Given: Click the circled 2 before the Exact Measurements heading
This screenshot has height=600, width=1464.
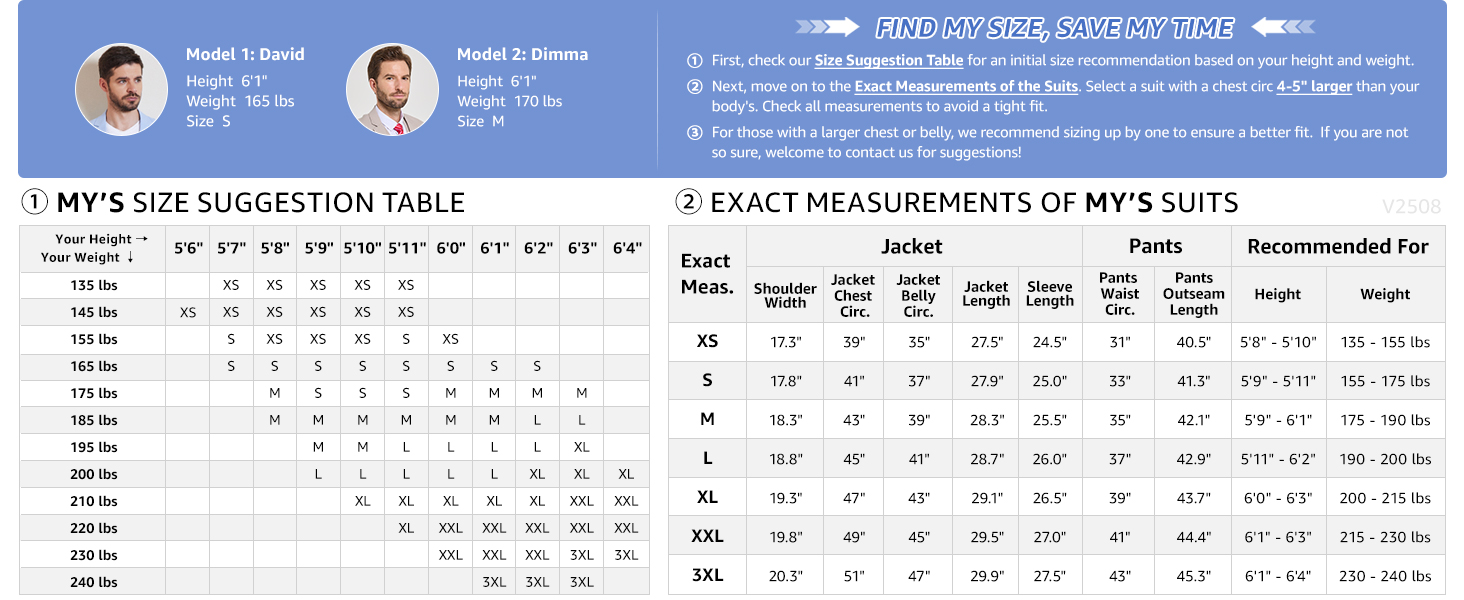Looking at the screenshot, I should tap(688, 203).
